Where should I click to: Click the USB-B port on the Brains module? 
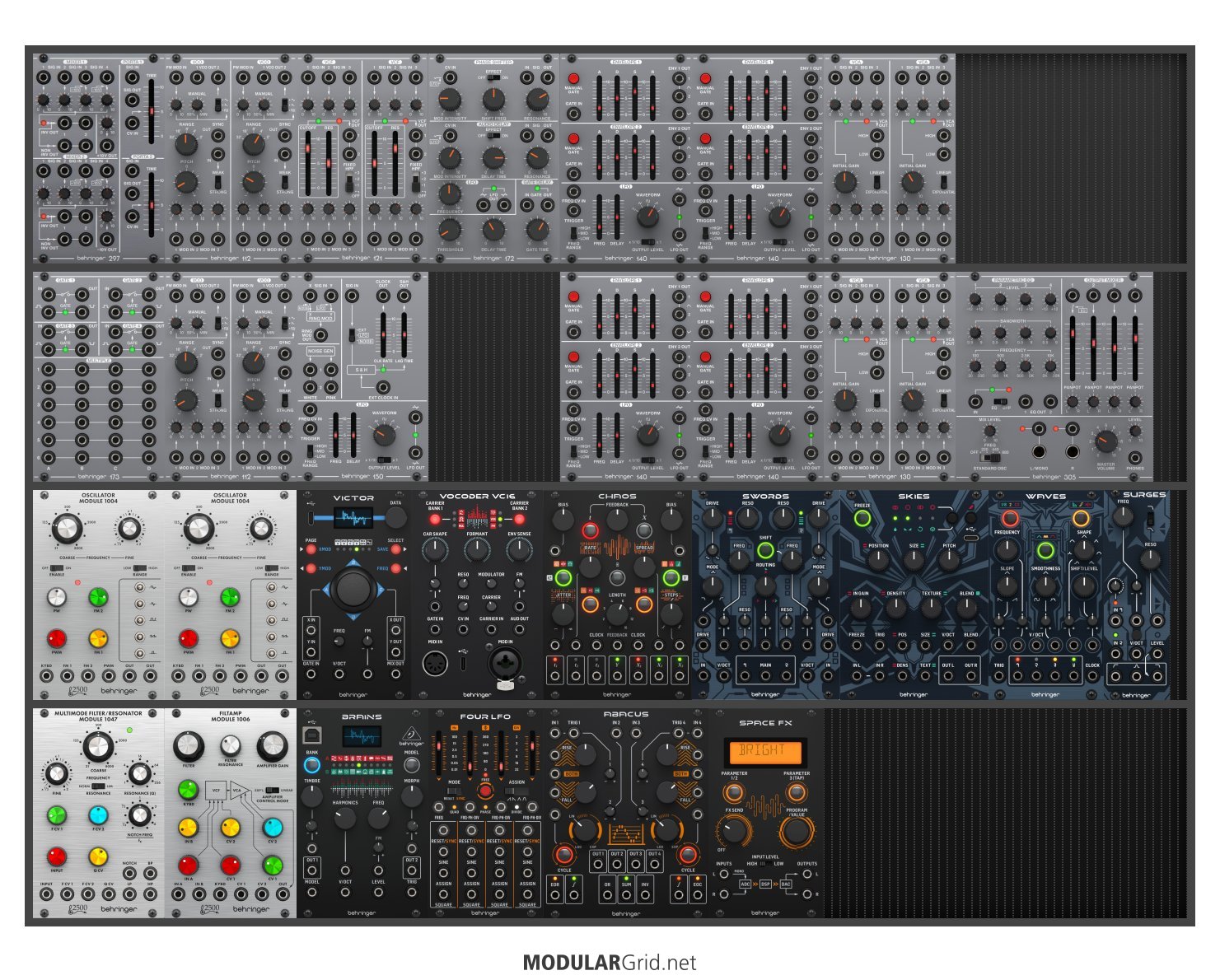tap(312, 734)
